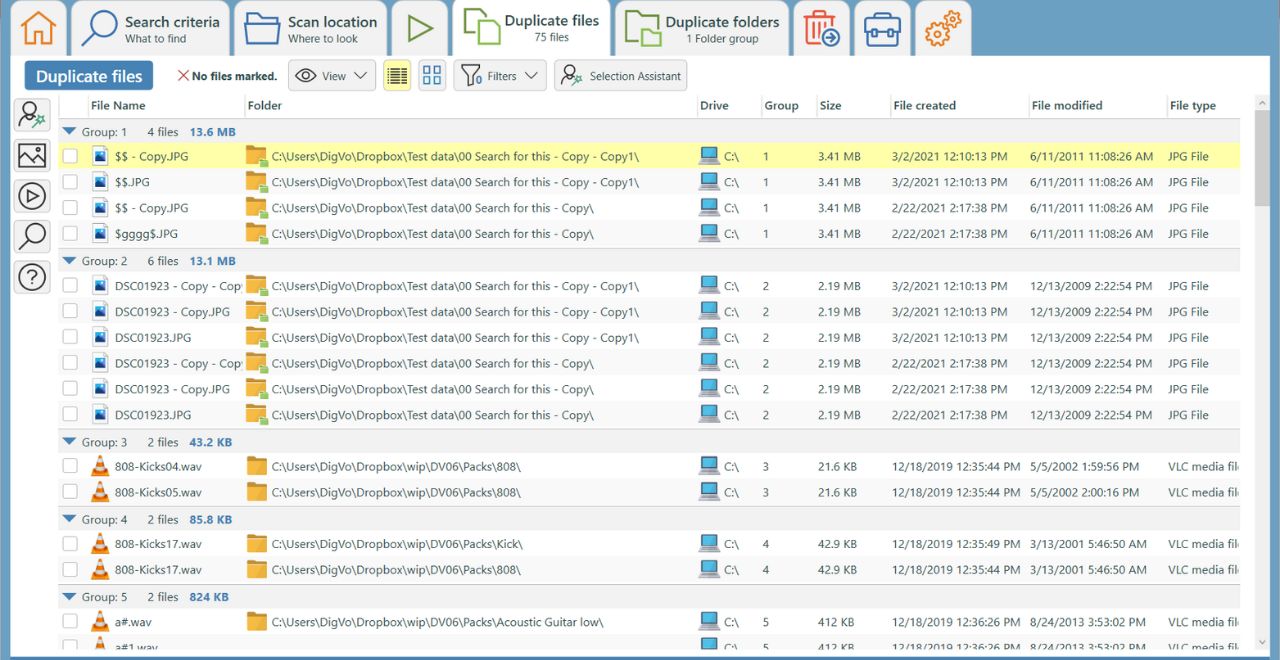
Task: Mark the $$.JPG file checkbox
Action: coord(70,182)
